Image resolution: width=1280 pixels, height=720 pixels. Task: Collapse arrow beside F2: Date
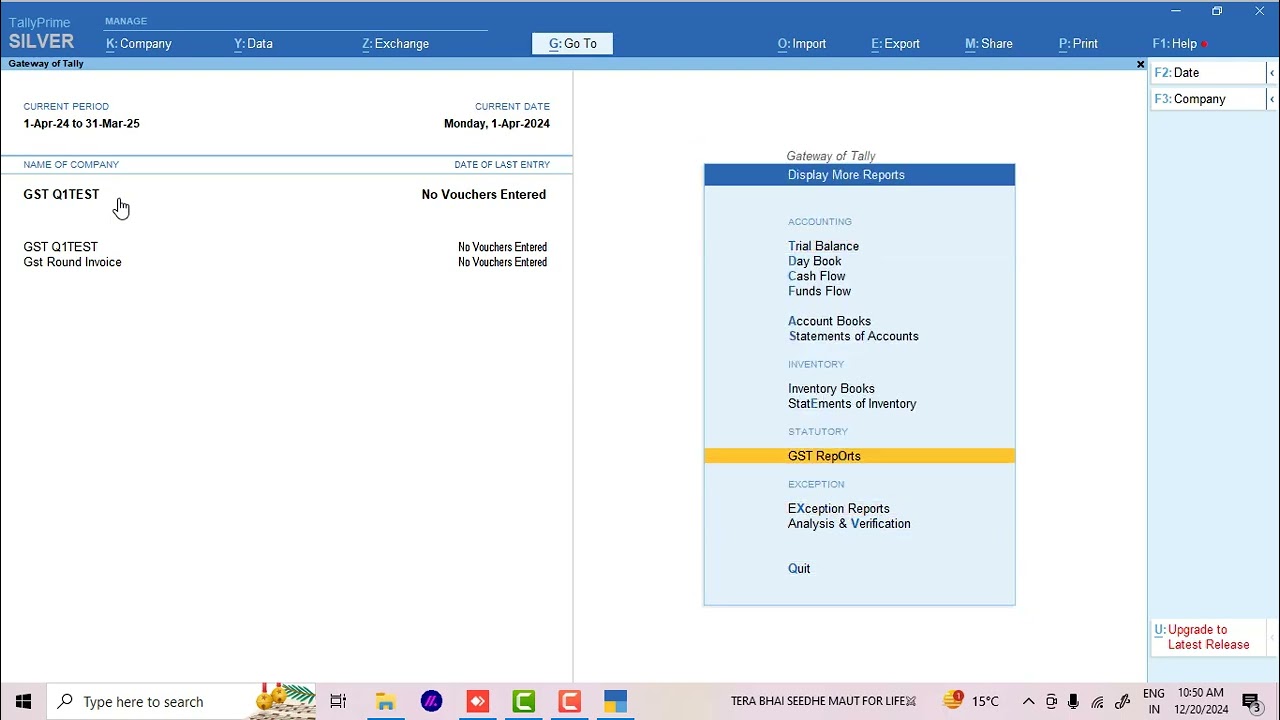click(1271, 73)
